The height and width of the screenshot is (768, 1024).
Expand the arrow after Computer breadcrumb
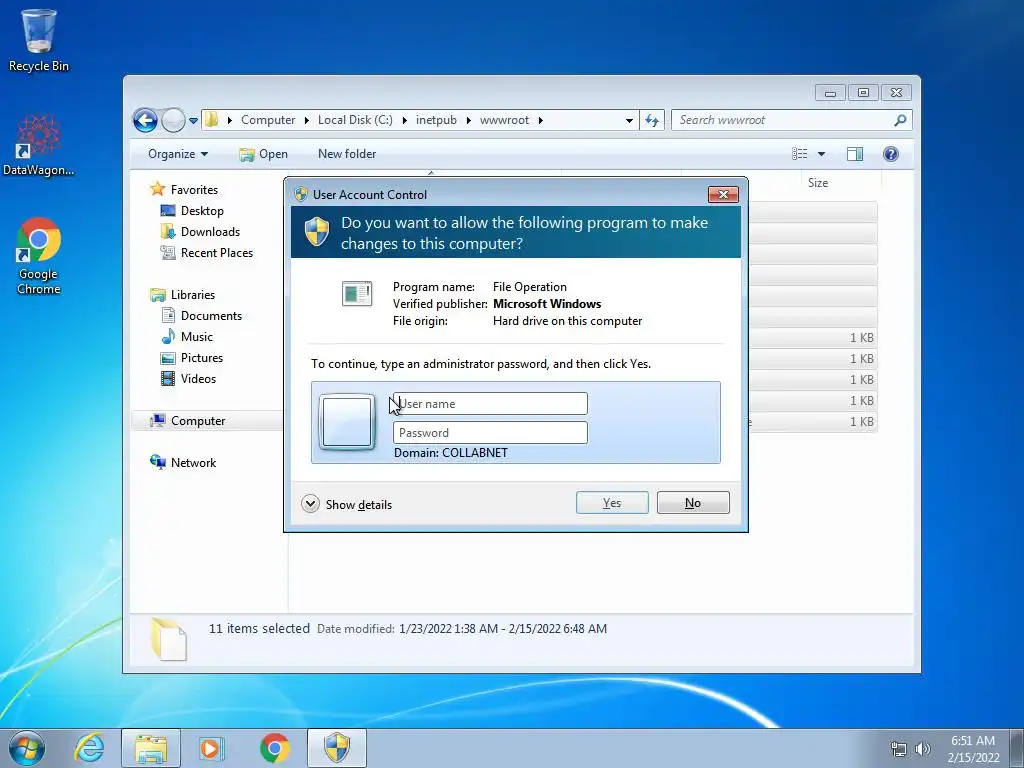[306, 120]
